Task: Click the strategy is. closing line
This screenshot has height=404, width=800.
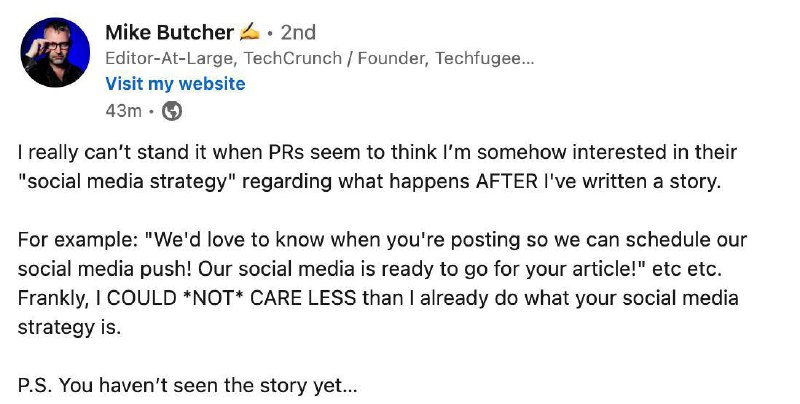Action: [x=69, y=327]
